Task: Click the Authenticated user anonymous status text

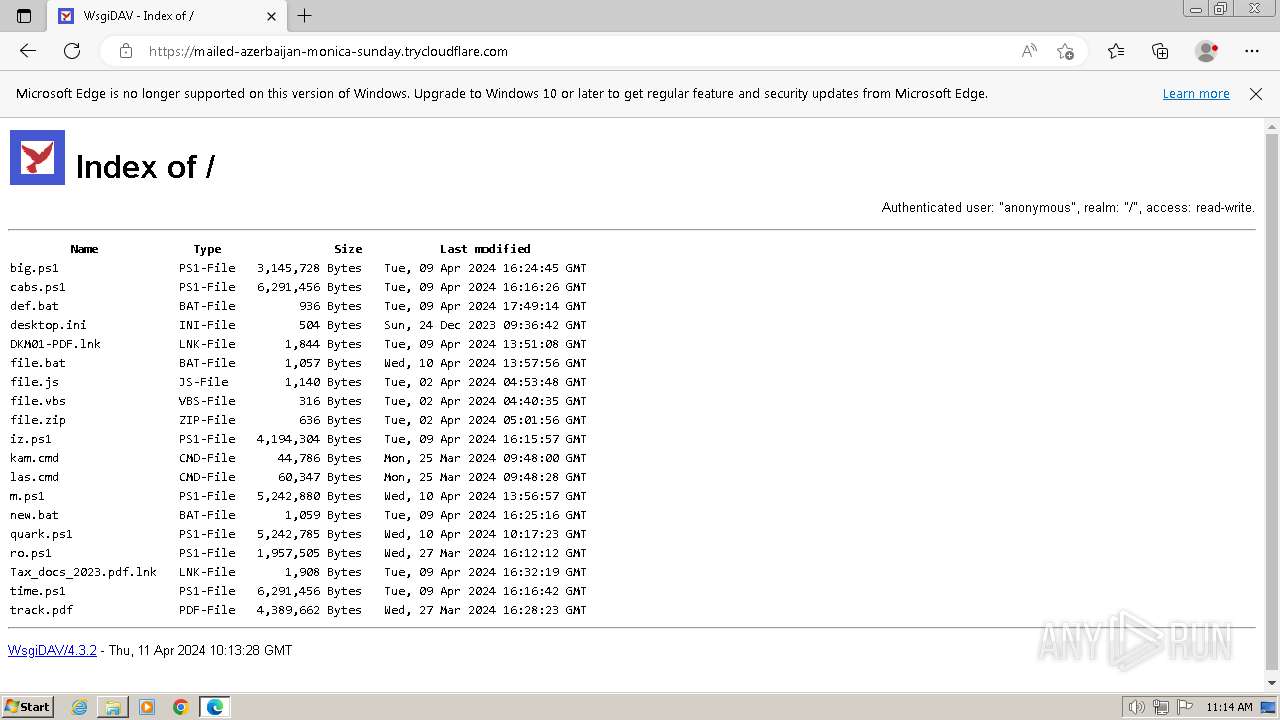Action: (1068, 208)
